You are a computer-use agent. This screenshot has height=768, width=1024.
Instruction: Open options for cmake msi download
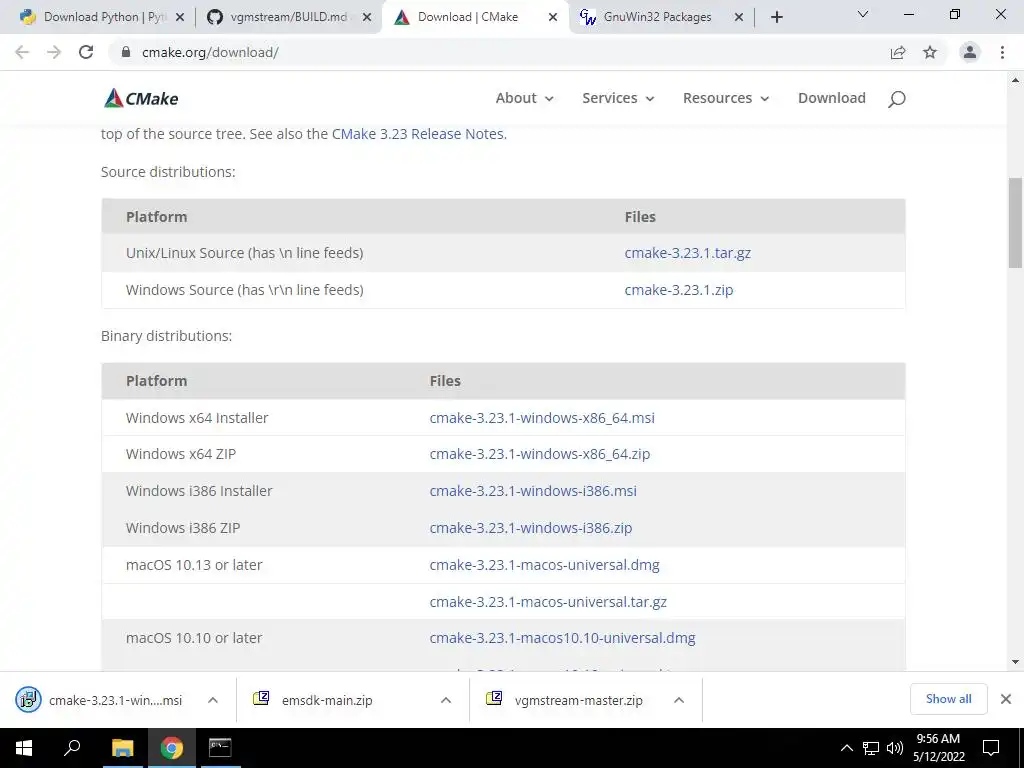pos(213,700)
